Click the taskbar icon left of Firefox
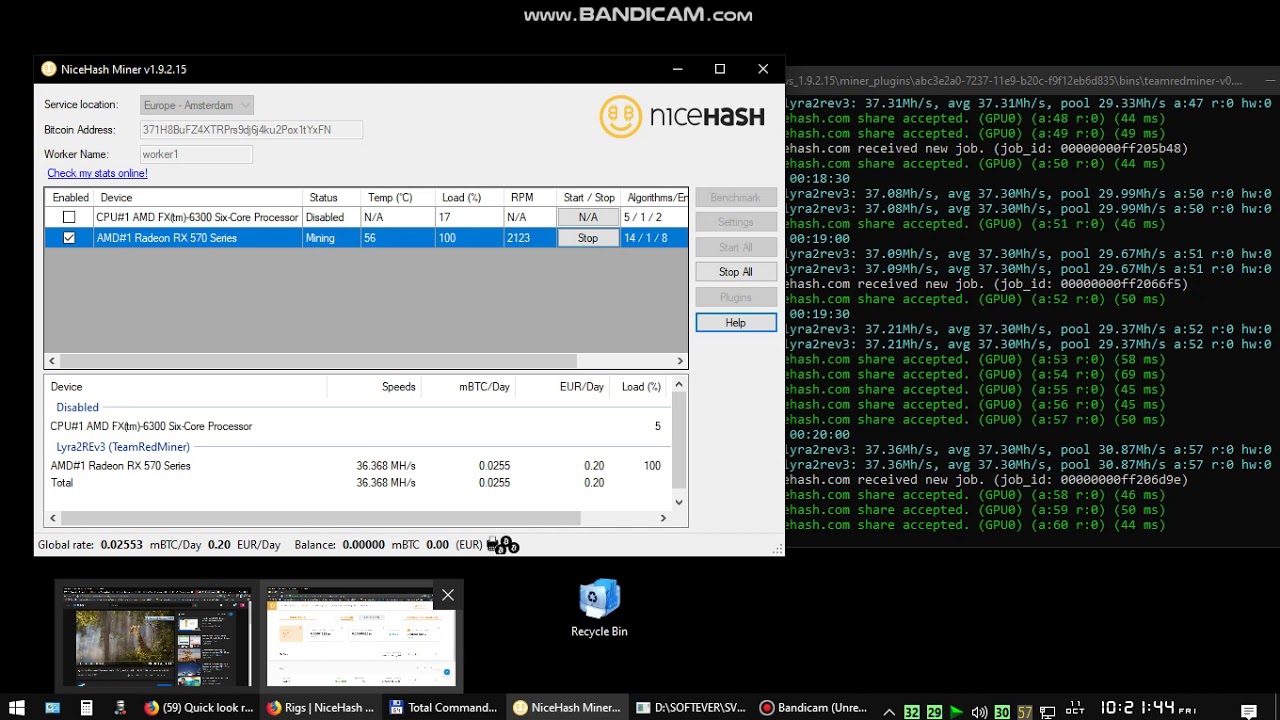Viewport: 1280px width, 720px height. click(120, 708)
